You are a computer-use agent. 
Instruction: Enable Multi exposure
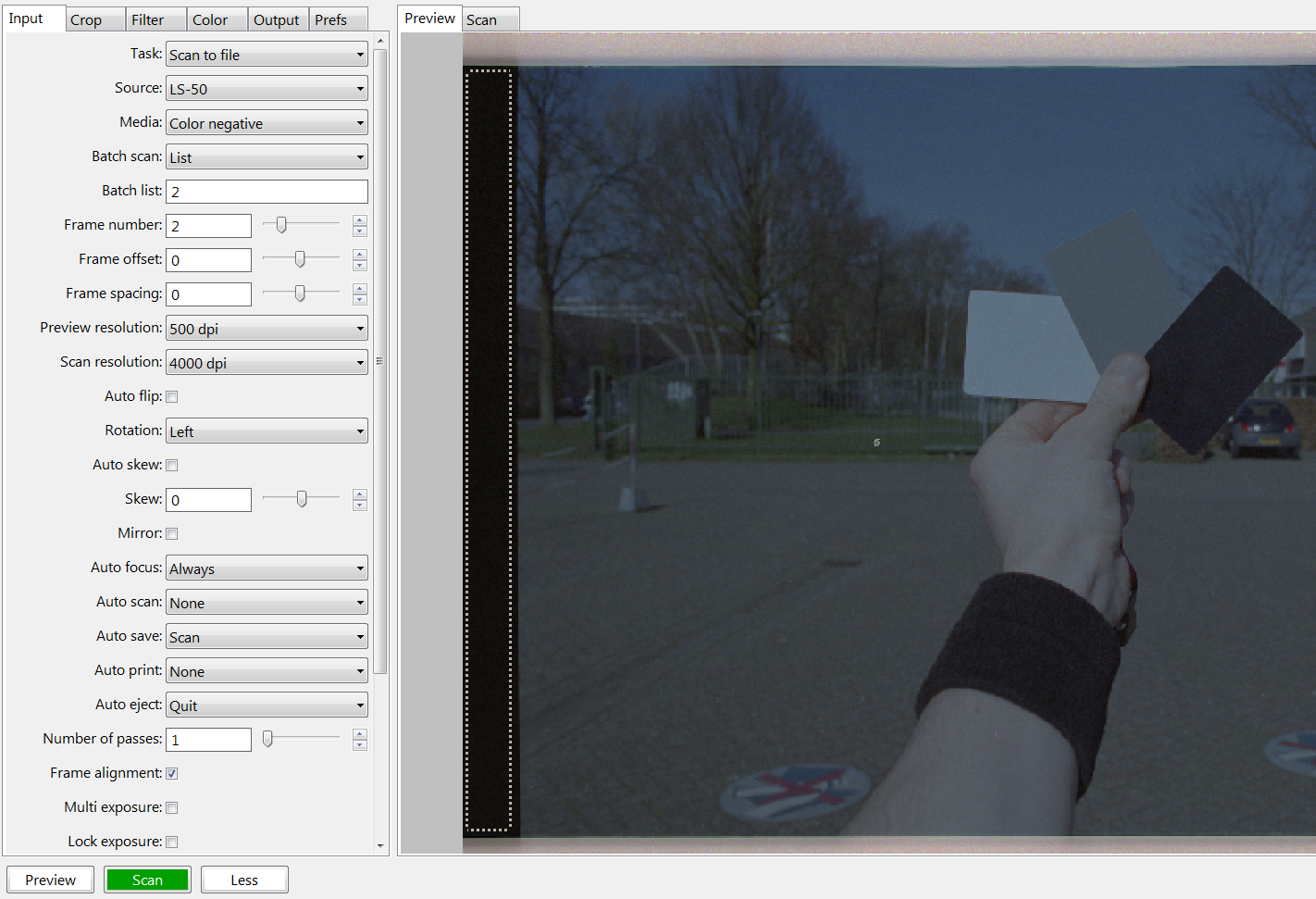point(171,807)
